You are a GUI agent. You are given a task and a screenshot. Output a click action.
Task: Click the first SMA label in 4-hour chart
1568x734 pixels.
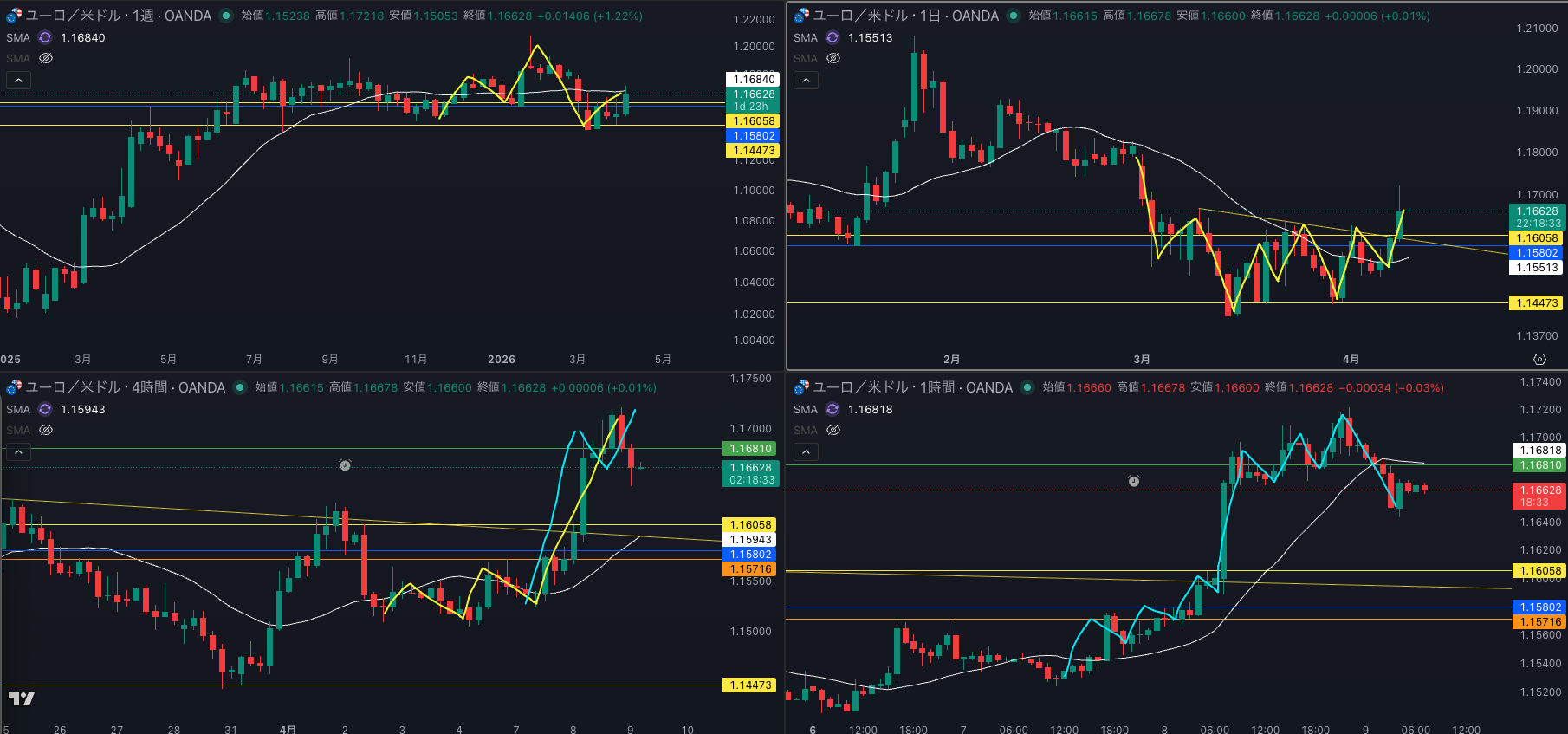[x=18, y=409]
